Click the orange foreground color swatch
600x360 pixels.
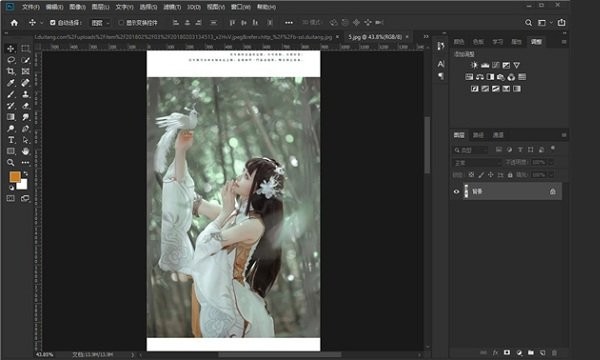coord(15,176)
